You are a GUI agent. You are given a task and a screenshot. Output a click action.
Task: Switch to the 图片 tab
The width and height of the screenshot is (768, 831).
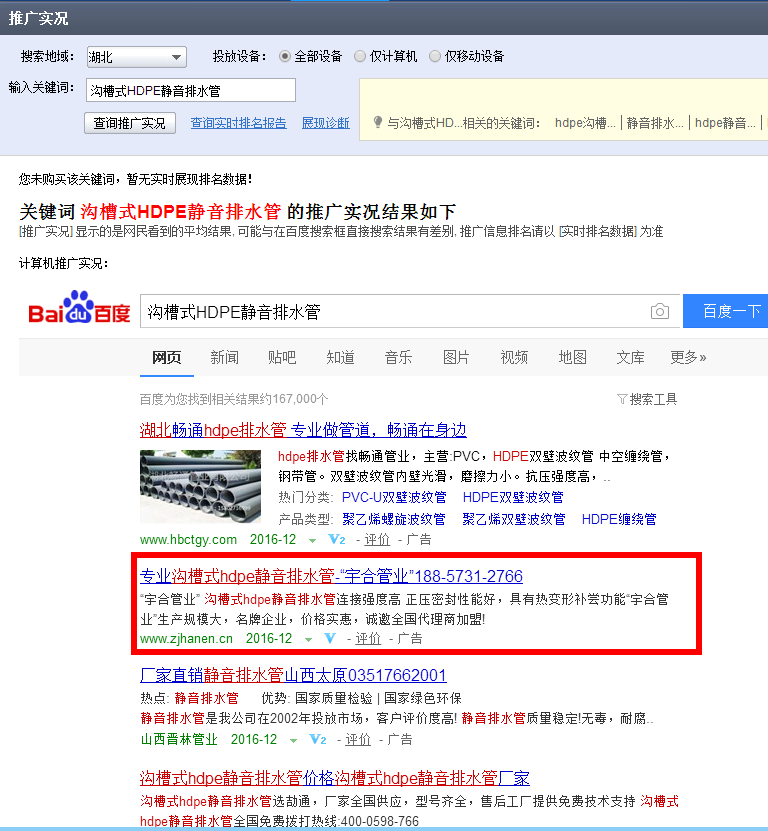coord(456,357)
